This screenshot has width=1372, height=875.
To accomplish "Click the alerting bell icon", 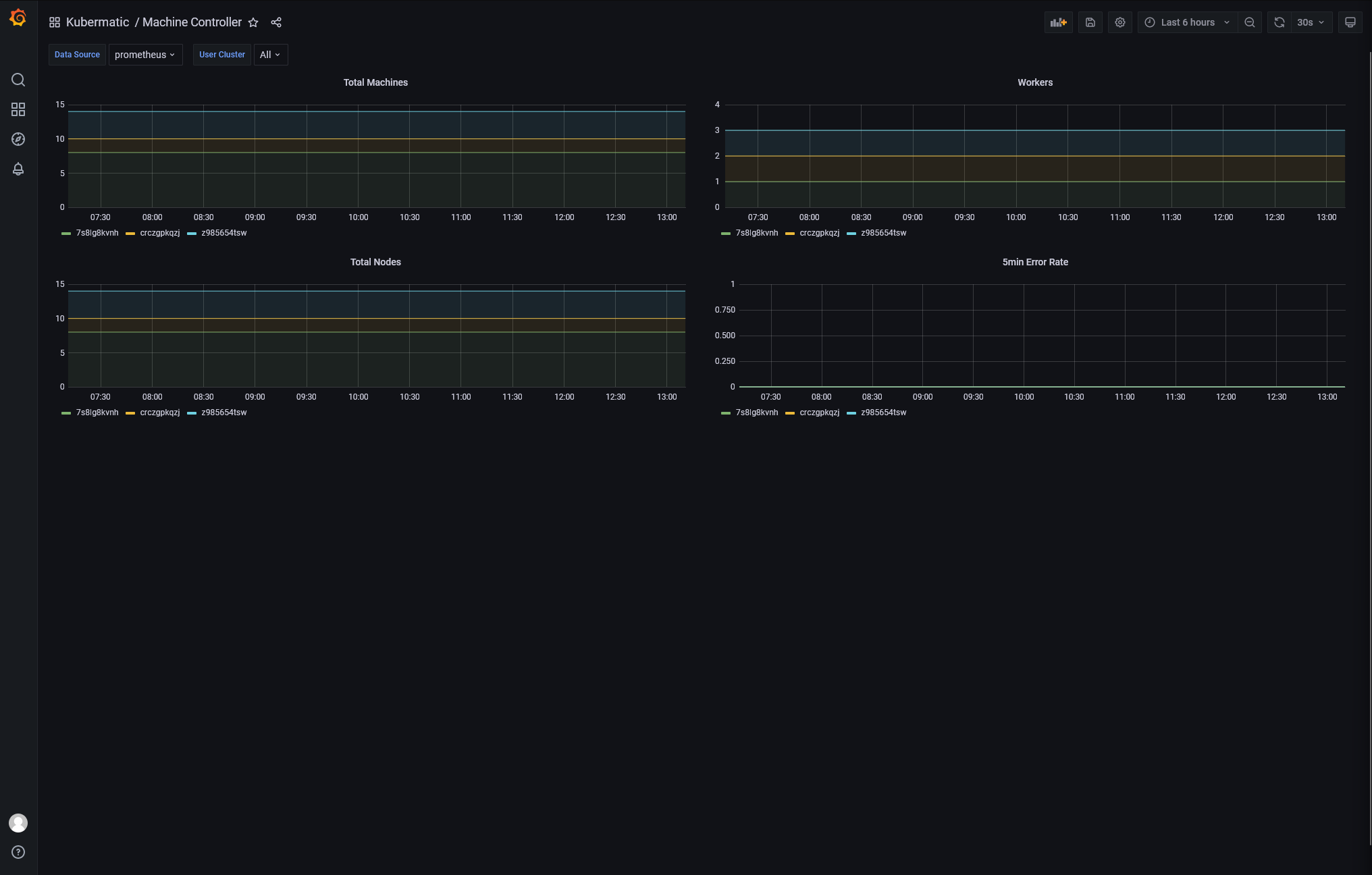I will 18,168.
